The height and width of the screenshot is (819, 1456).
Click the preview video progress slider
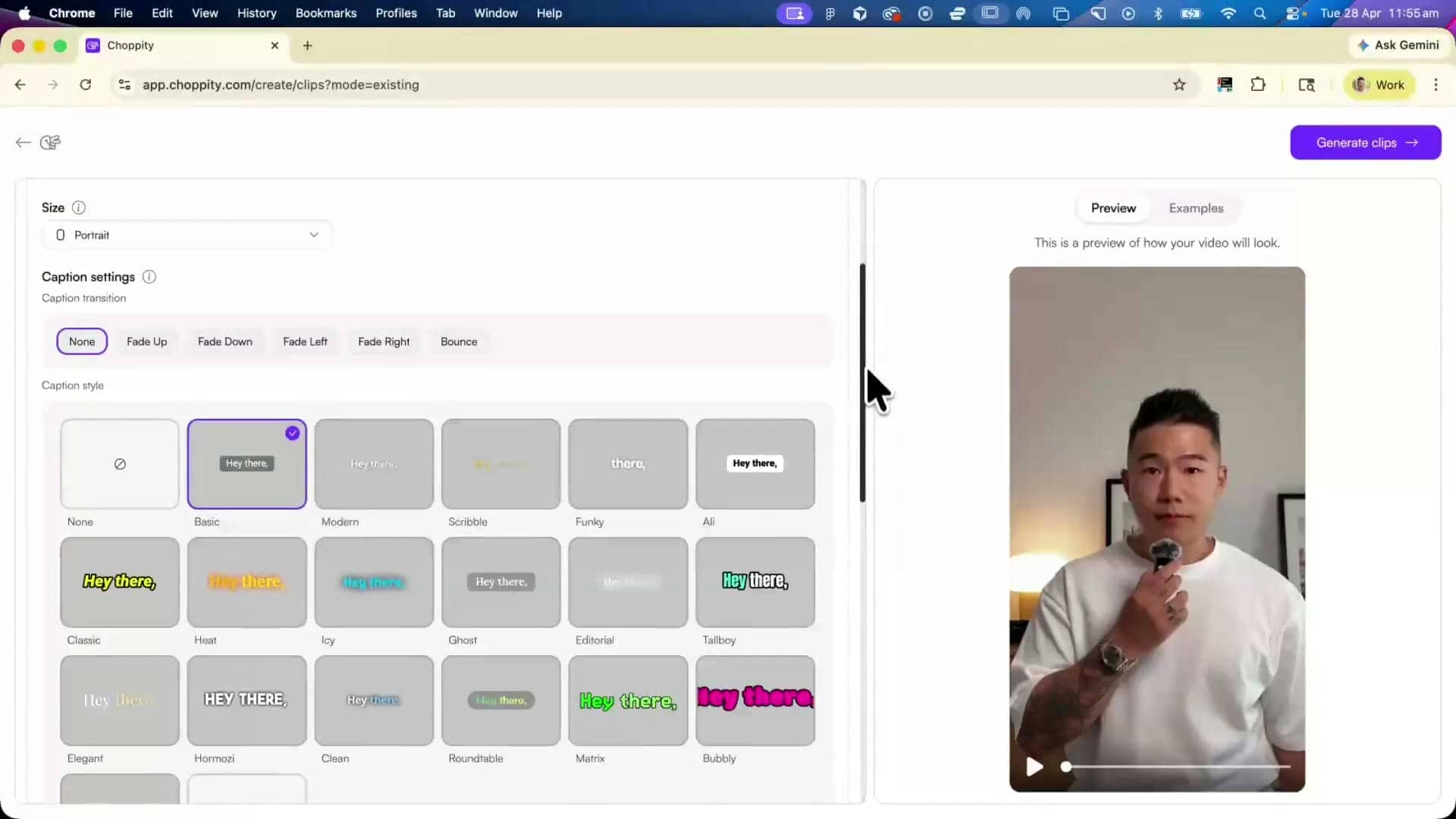(1178, 767)
